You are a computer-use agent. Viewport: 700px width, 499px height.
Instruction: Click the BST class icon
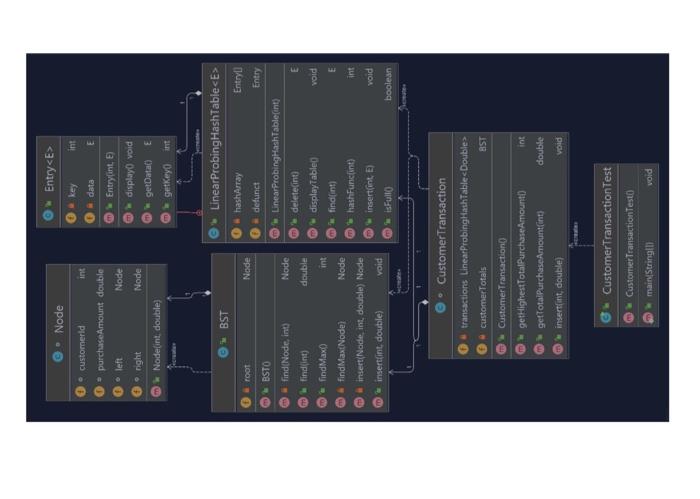(223, 353)
